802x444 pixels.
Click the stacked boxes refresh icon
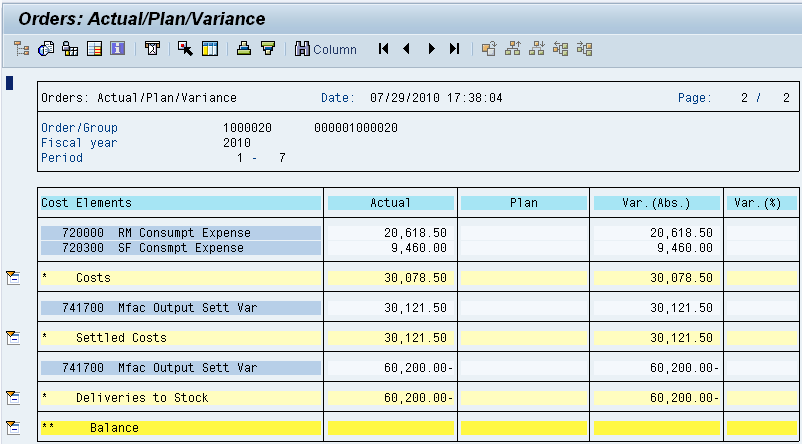(x=489, y=49)
